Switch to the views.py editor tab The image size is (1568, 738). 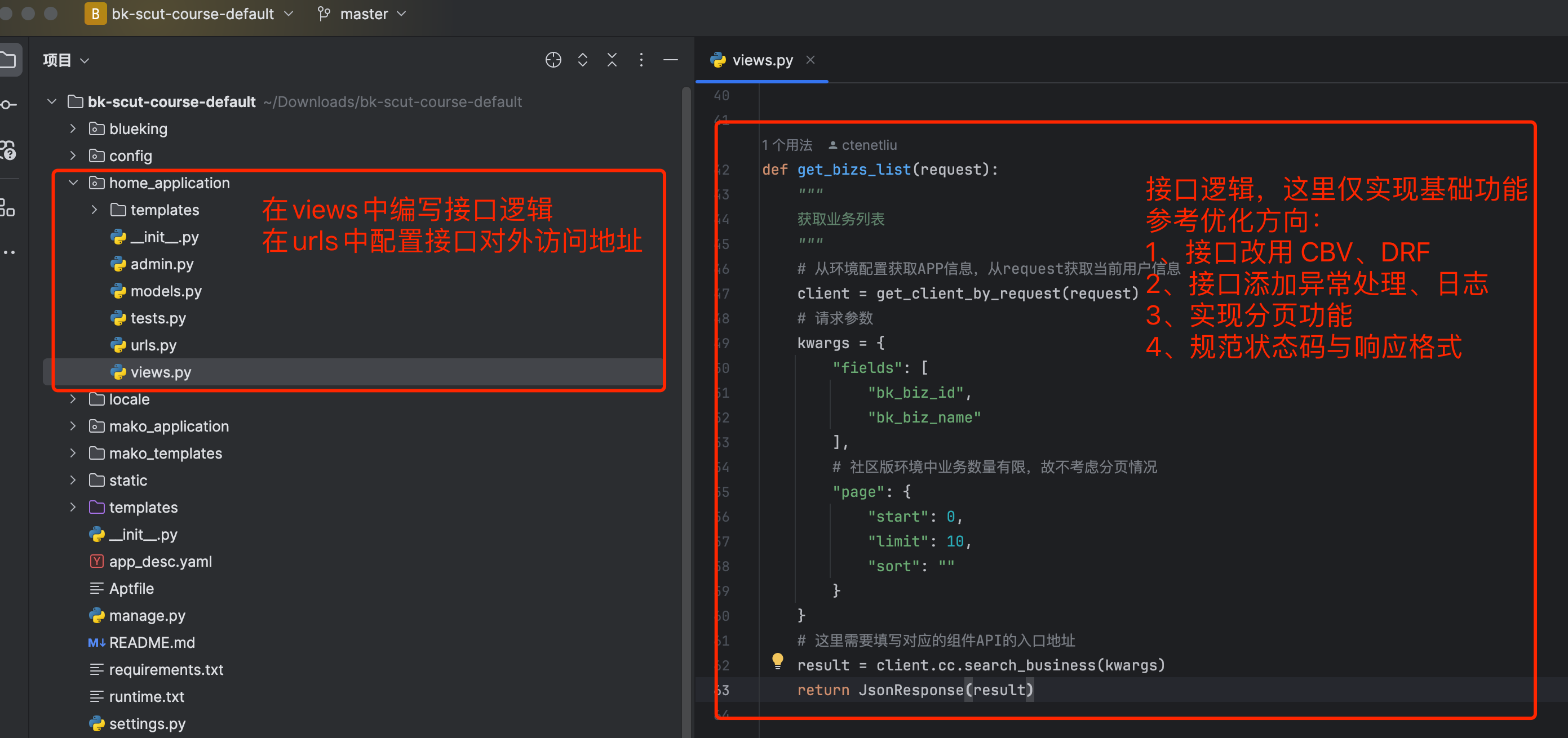pyautogui.click(x=761, y=60)
